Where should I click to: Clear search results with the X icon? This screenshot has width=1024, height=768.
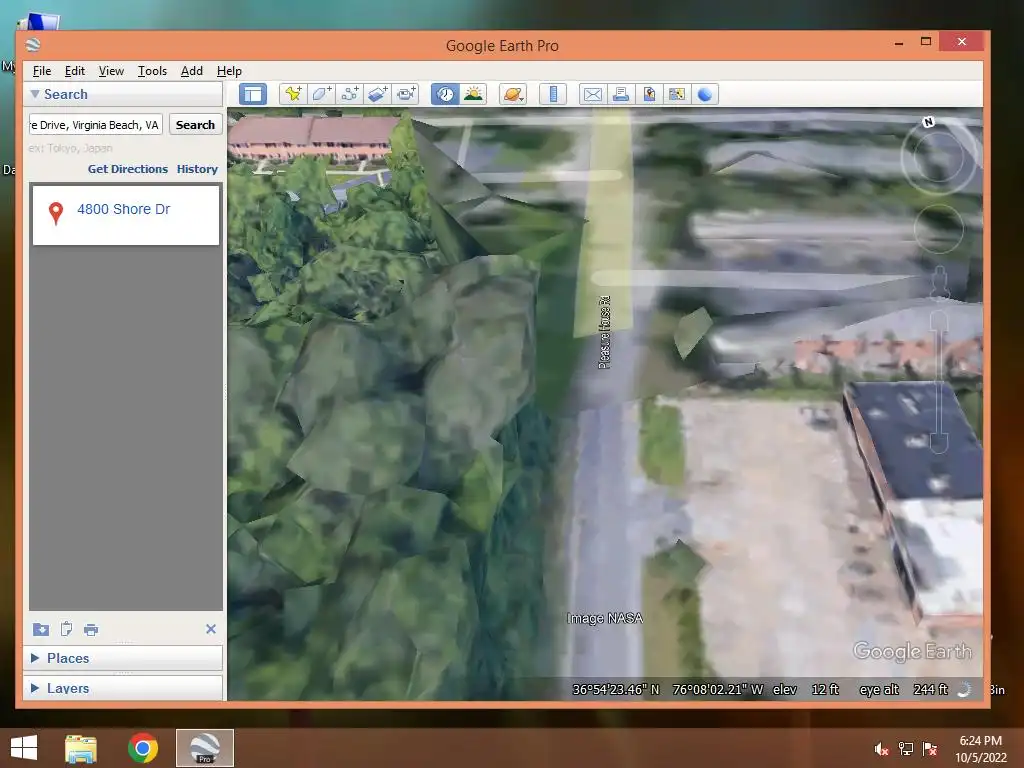pos(211,629)
